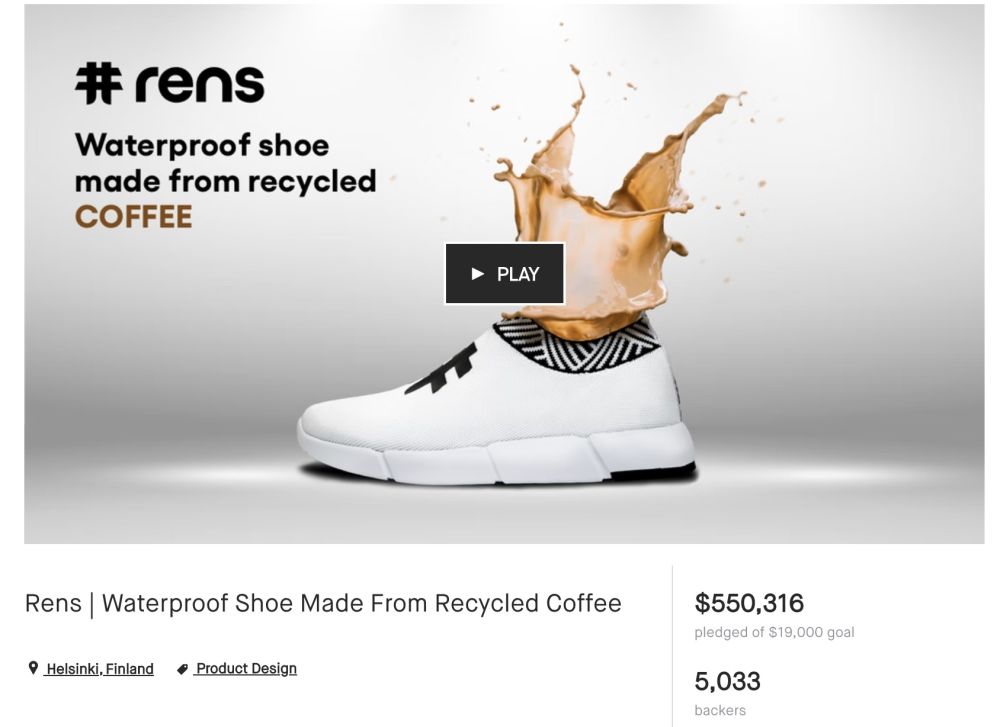This screenshot has height=727, width=1000.
Task: Select the Rens project title text
Action: [x=323, y=603]
